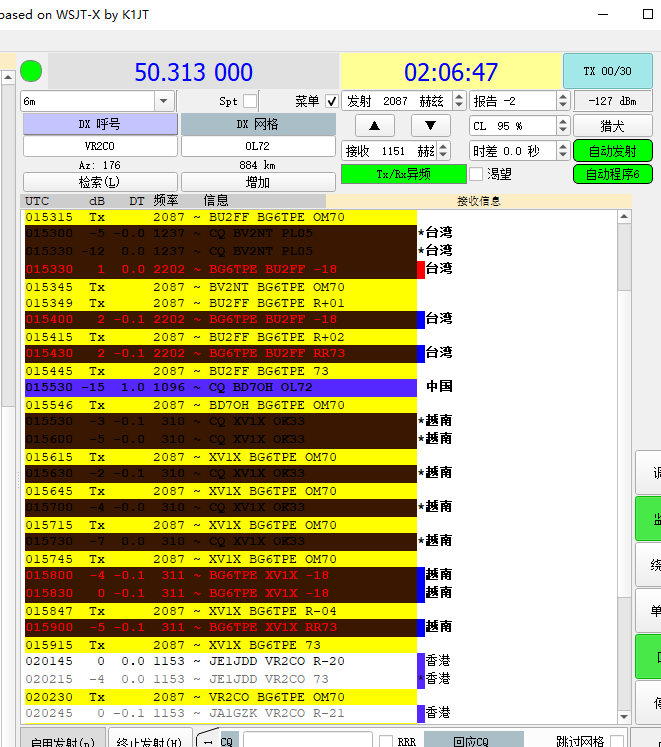The height and width of the screenshot is (747, 661).
Task: Click the green status indicator circle
Action: 31,71
